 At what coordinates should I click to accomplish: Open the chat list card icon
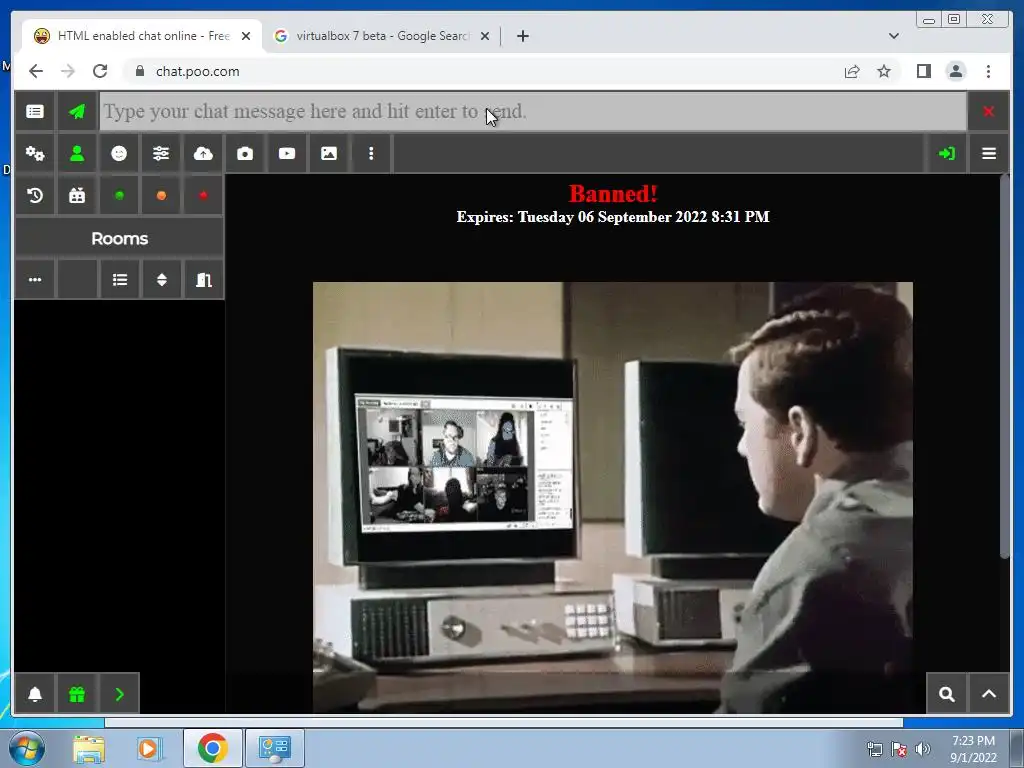click(35, 112)
